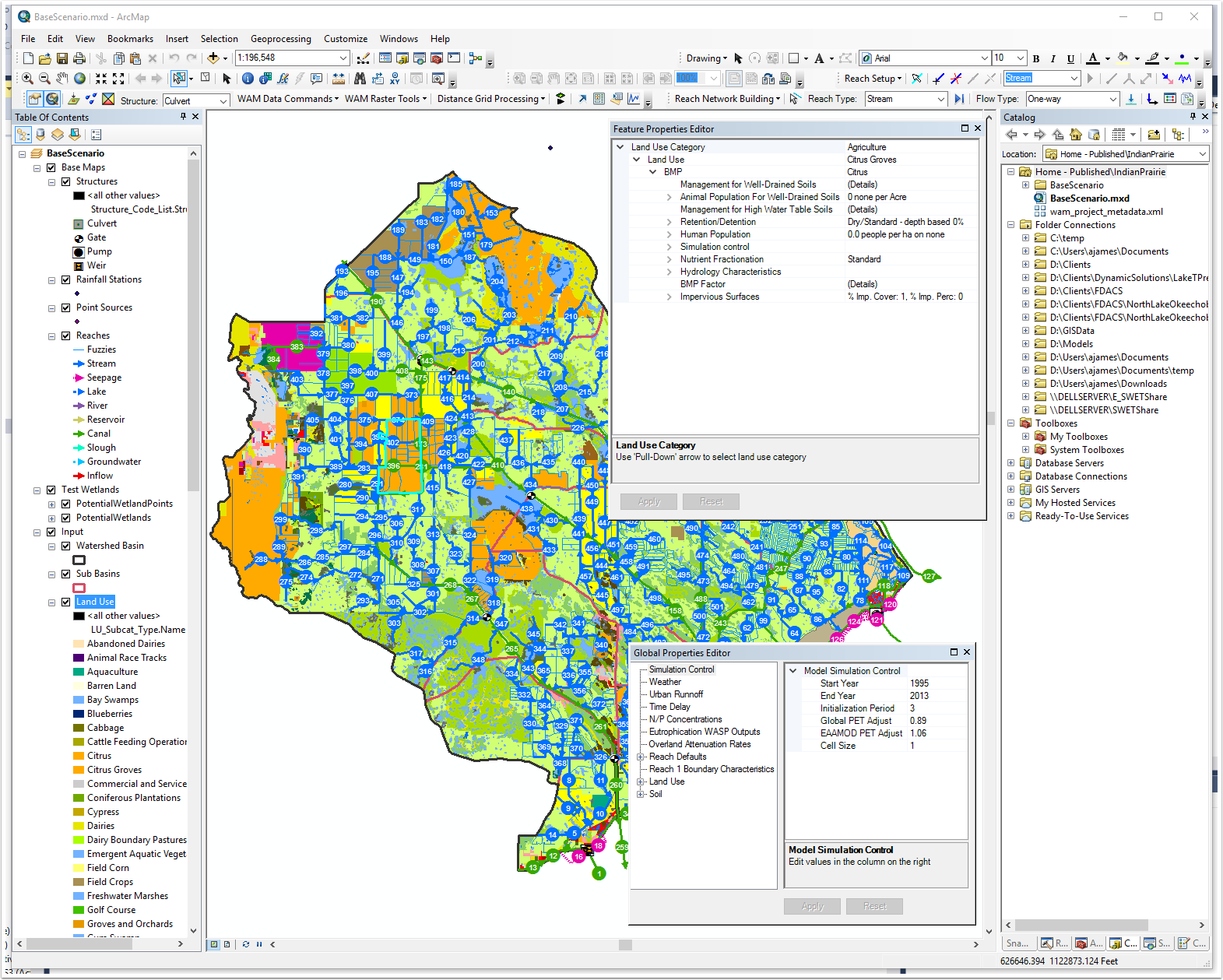
Task: Click Apply in Global Properties Editor
Action: [x=812, y=906]
